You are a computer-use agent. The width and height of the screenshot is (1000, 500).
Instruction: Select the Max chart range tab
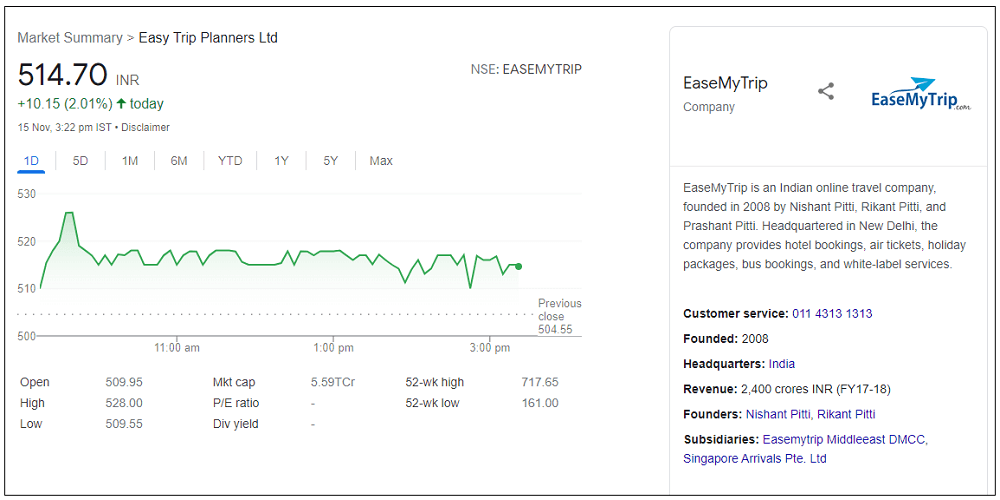click(x=381, y=161)
